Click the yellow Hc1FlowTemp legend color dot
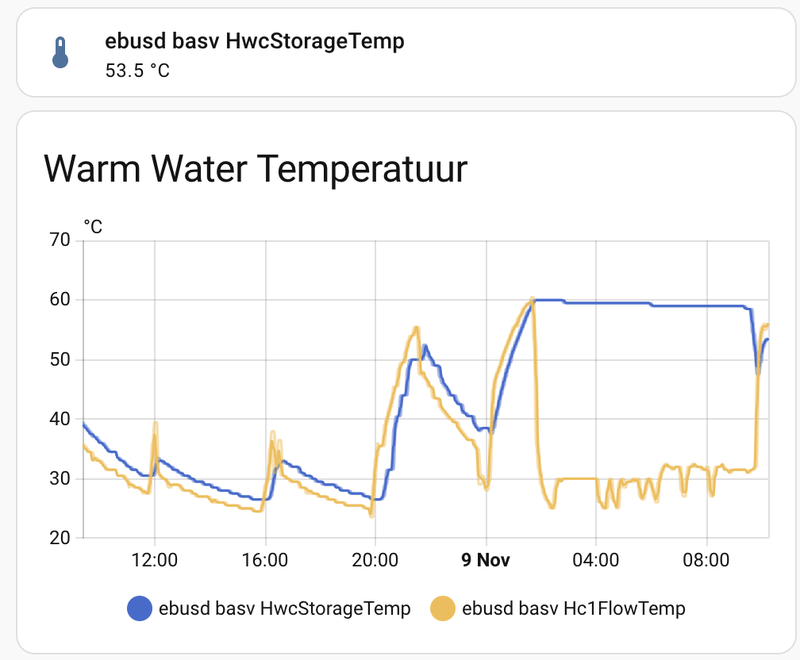The image size is (800, 660). coord(441,607)
